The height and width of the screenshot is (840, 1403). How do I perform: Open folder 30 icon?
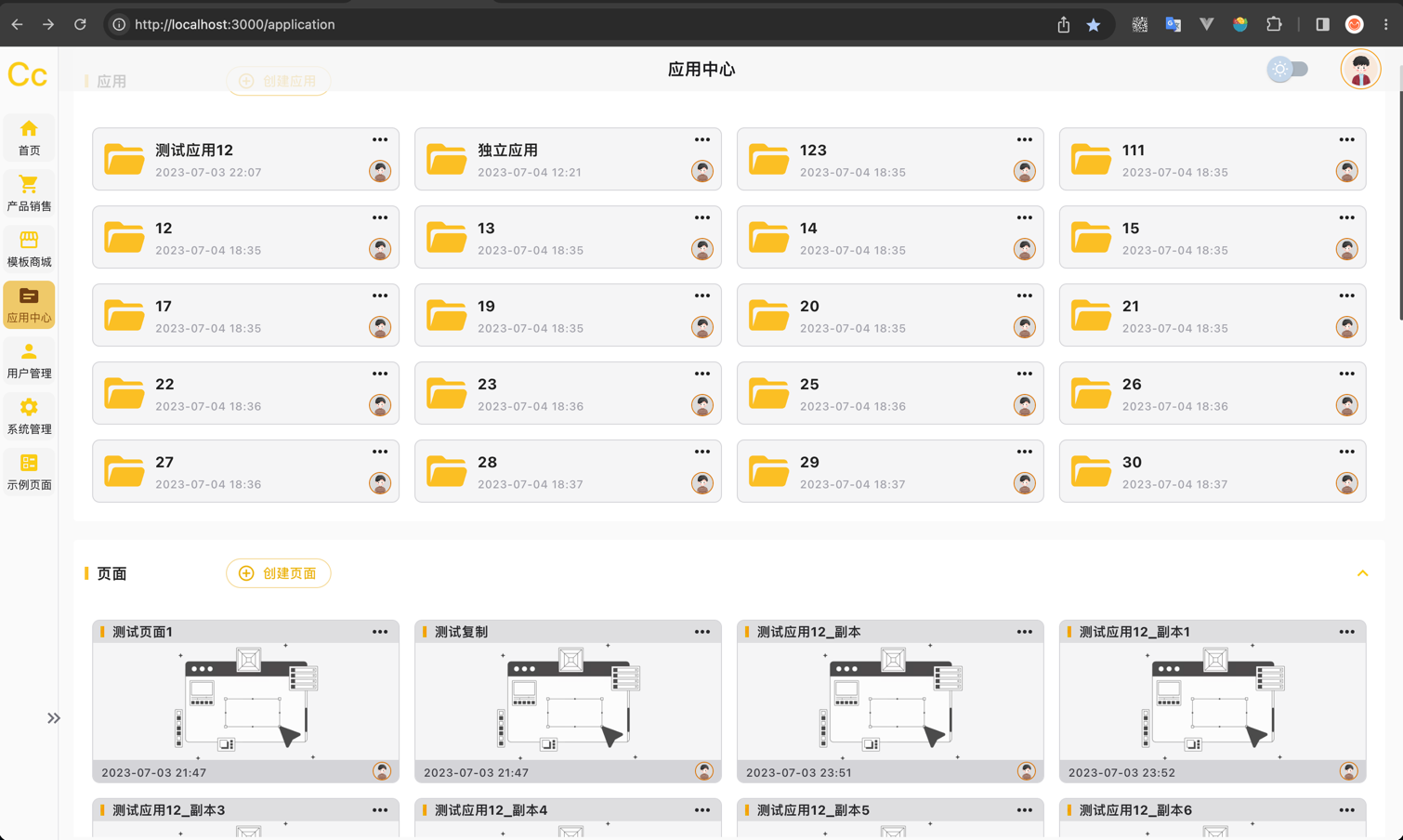tap(1091, 471)
